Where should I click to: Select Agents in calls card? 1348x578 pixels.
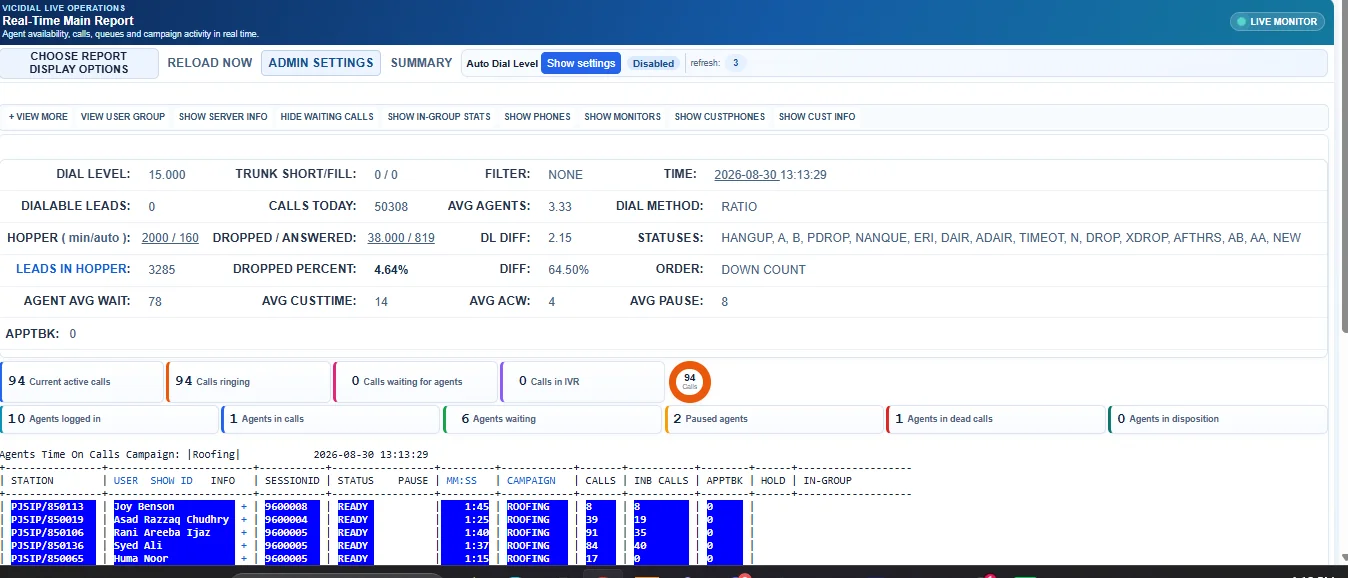pos(331,419)
